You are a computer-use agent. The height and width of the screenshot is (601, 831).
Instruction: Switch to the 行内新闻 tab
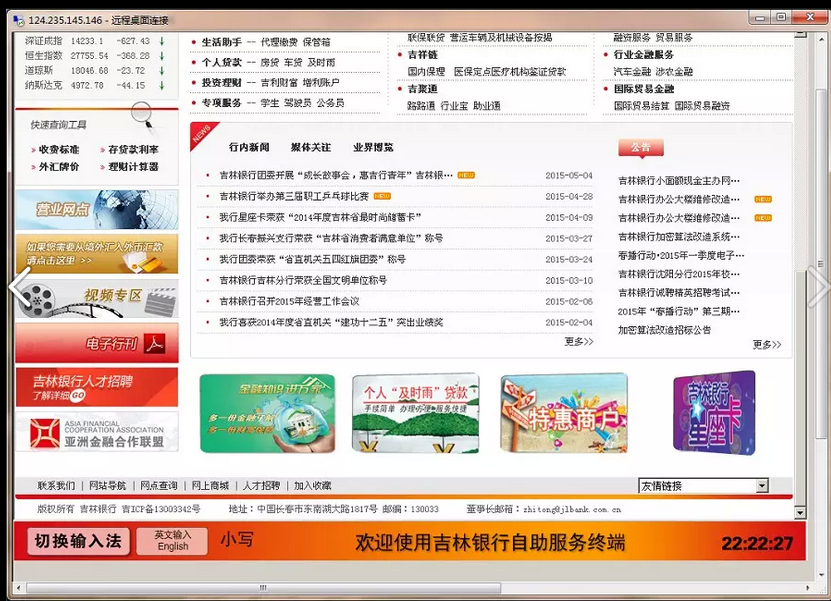pyautogui.click(x=249, y=147)
